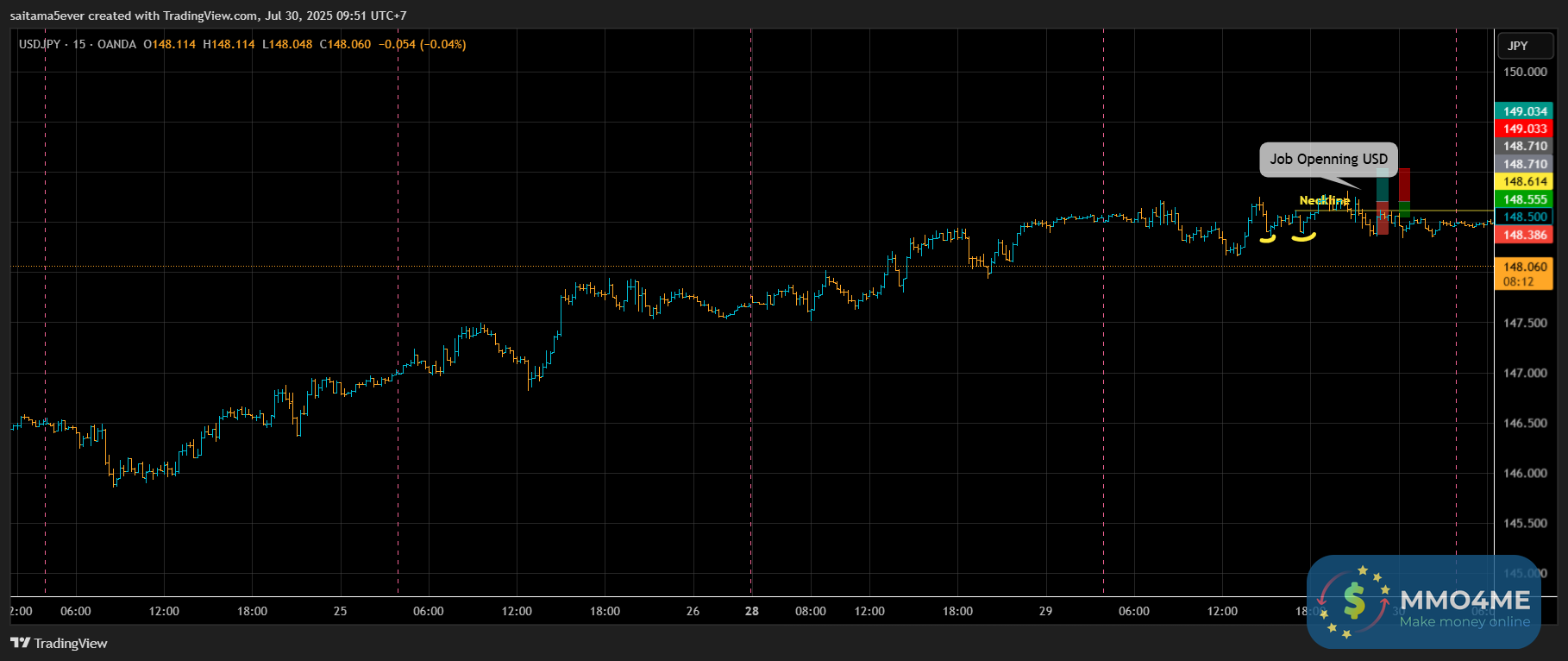Select the green 148.555 price tag
The image size is (1568, 661).
click(1524, 199)
